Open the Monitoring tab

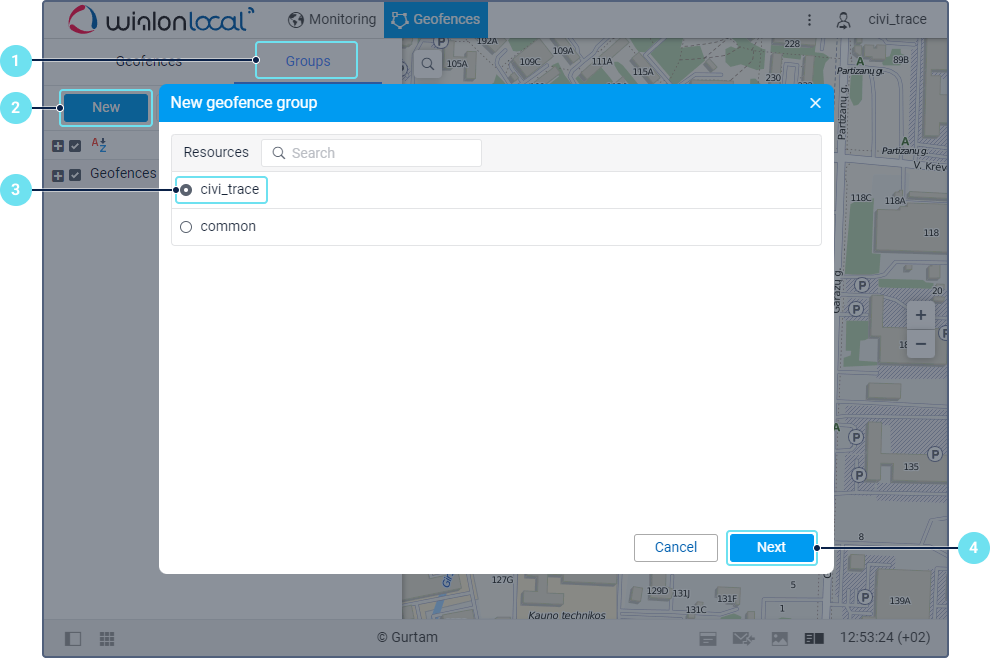[x=332, y=20]
